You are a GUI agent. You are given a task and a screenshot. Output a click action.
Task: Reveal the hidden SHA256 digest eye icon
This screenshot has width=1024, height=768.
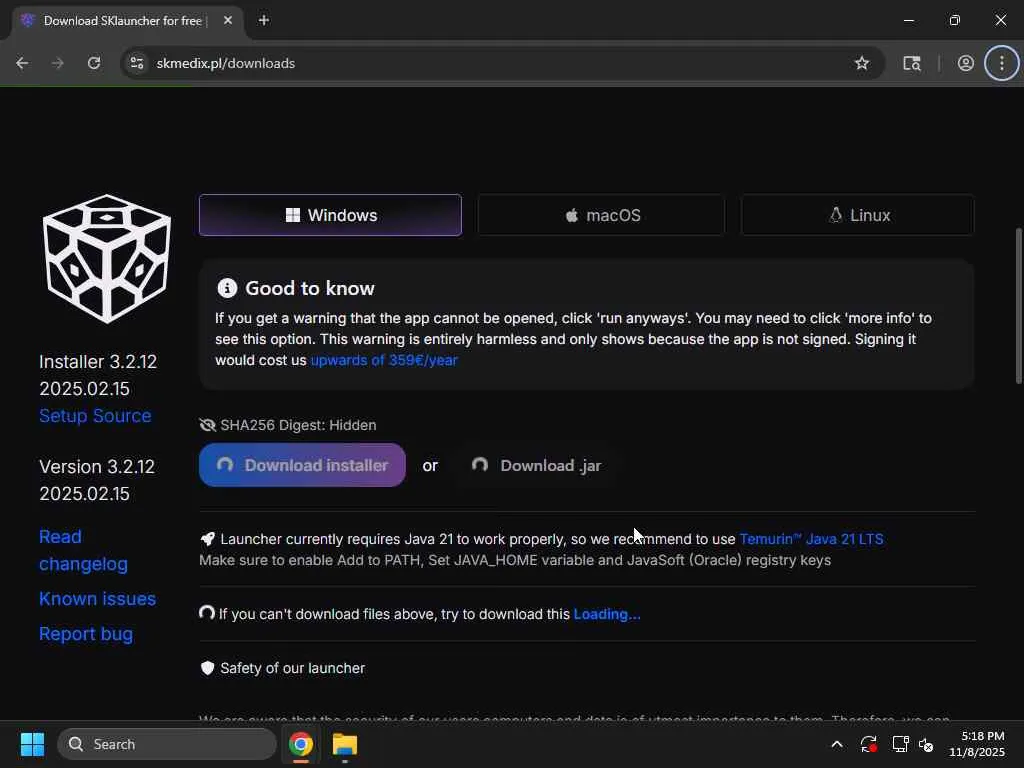(x=208, y=425)
